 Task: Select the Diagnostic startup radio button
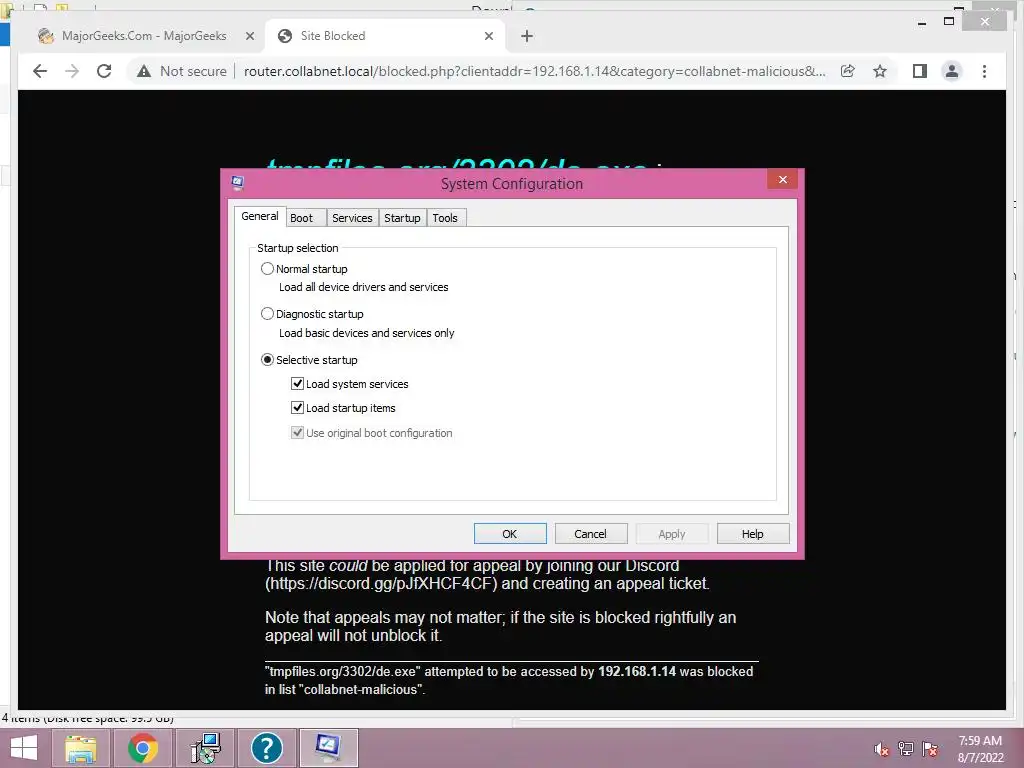[267, 314]
